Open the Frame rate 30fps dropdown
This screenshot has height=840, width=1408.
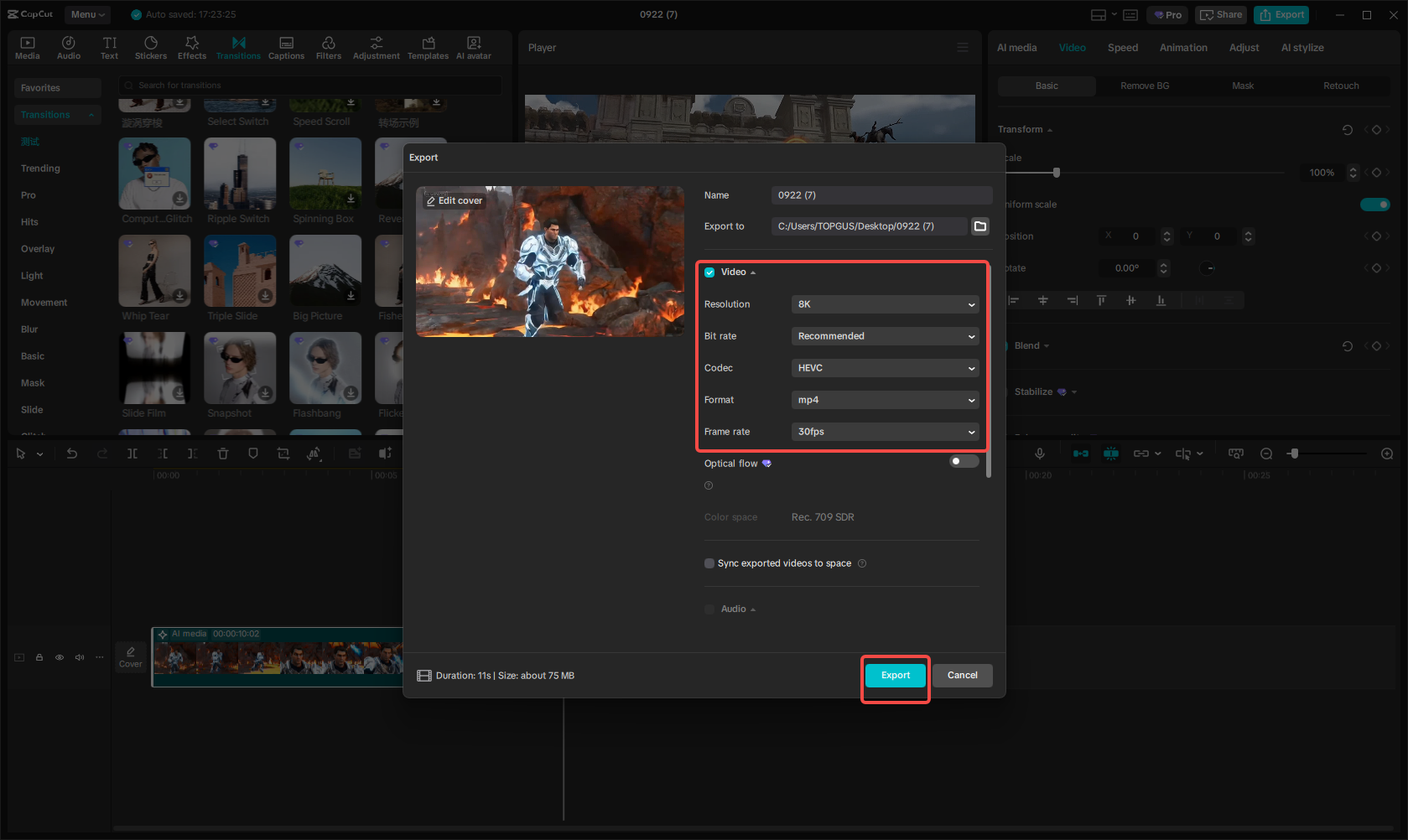tap(885, 432)
